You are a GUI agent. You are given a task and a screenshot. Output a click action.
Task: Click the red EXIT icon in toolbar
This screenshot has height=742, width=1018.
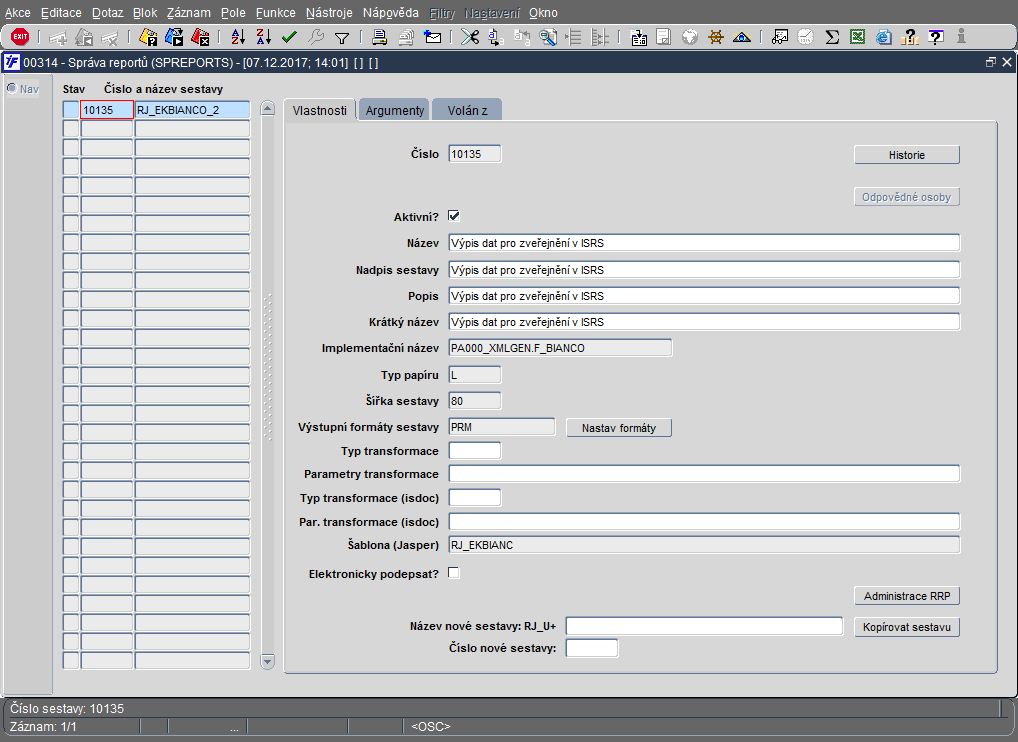pyautogui.click(x=20, y=37)
